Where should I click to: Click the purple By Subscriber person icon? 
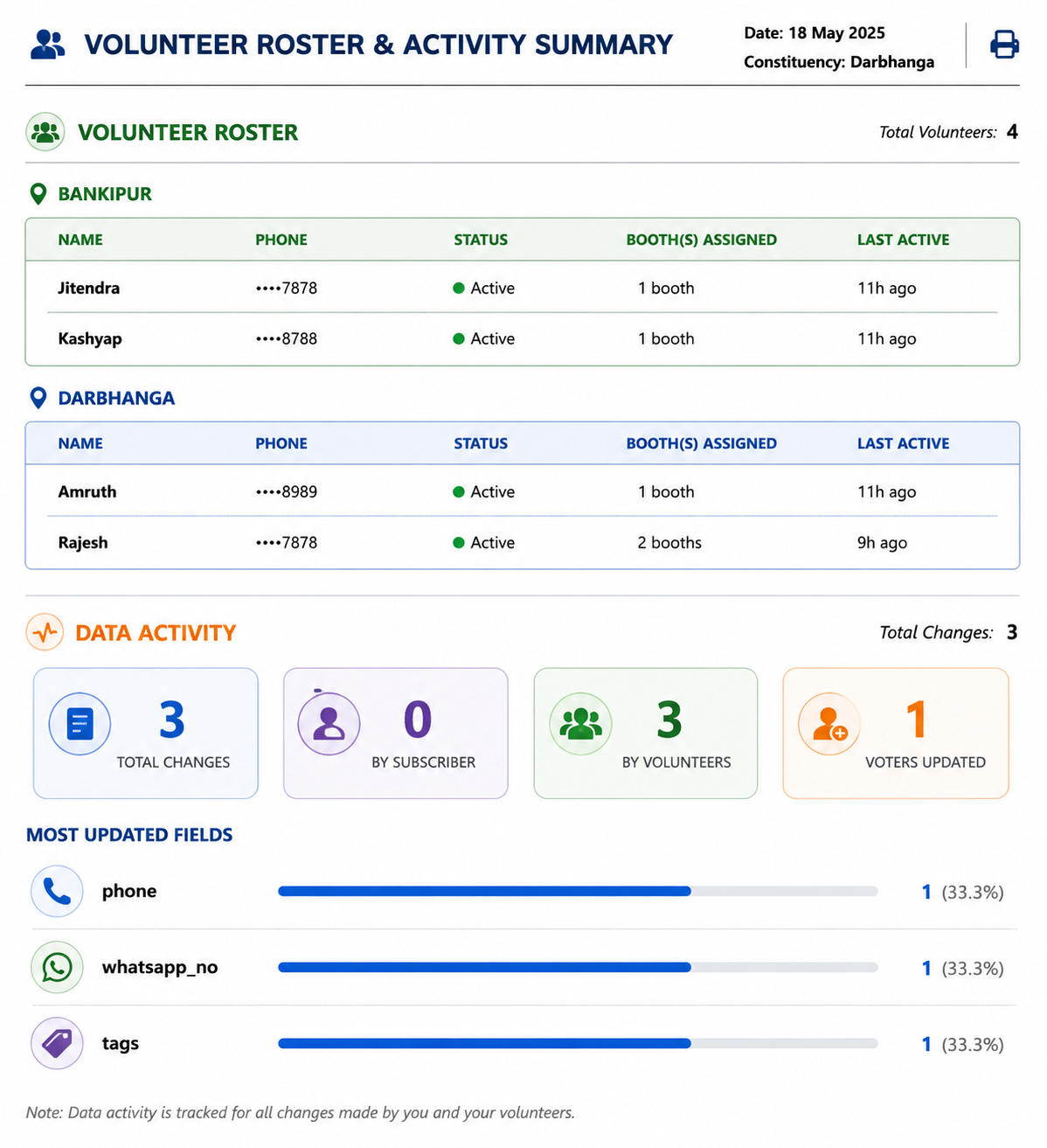point(329,724)
